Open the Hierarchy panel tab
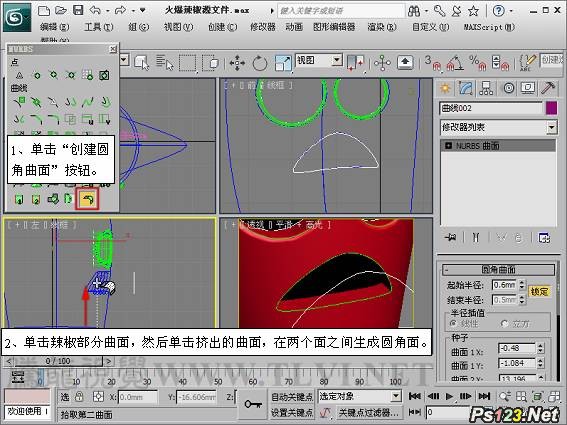This screenshot has height=425, width=567. point(486,88)
